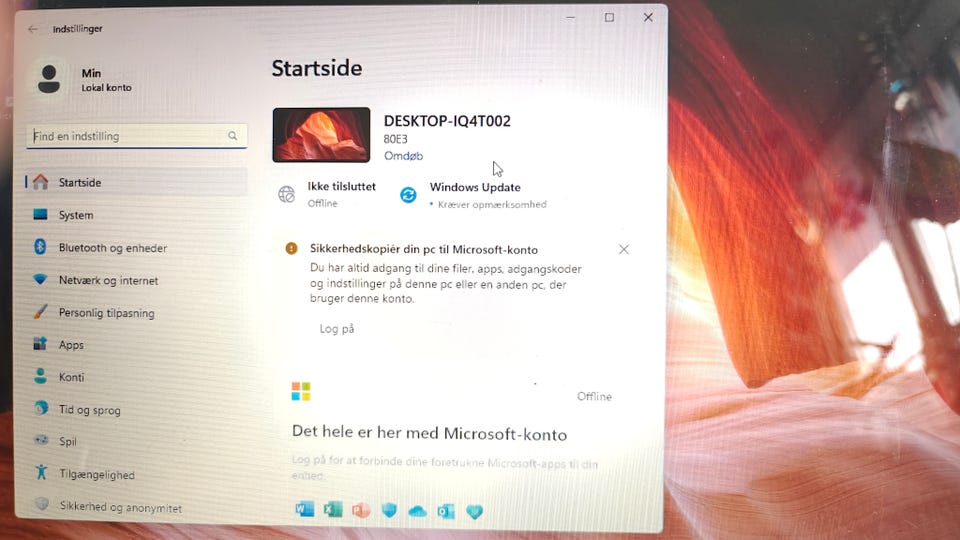Viewport: 960px width, 540px height.
Task: Click the Apps grid icon
Action: [x=40, y=343]
